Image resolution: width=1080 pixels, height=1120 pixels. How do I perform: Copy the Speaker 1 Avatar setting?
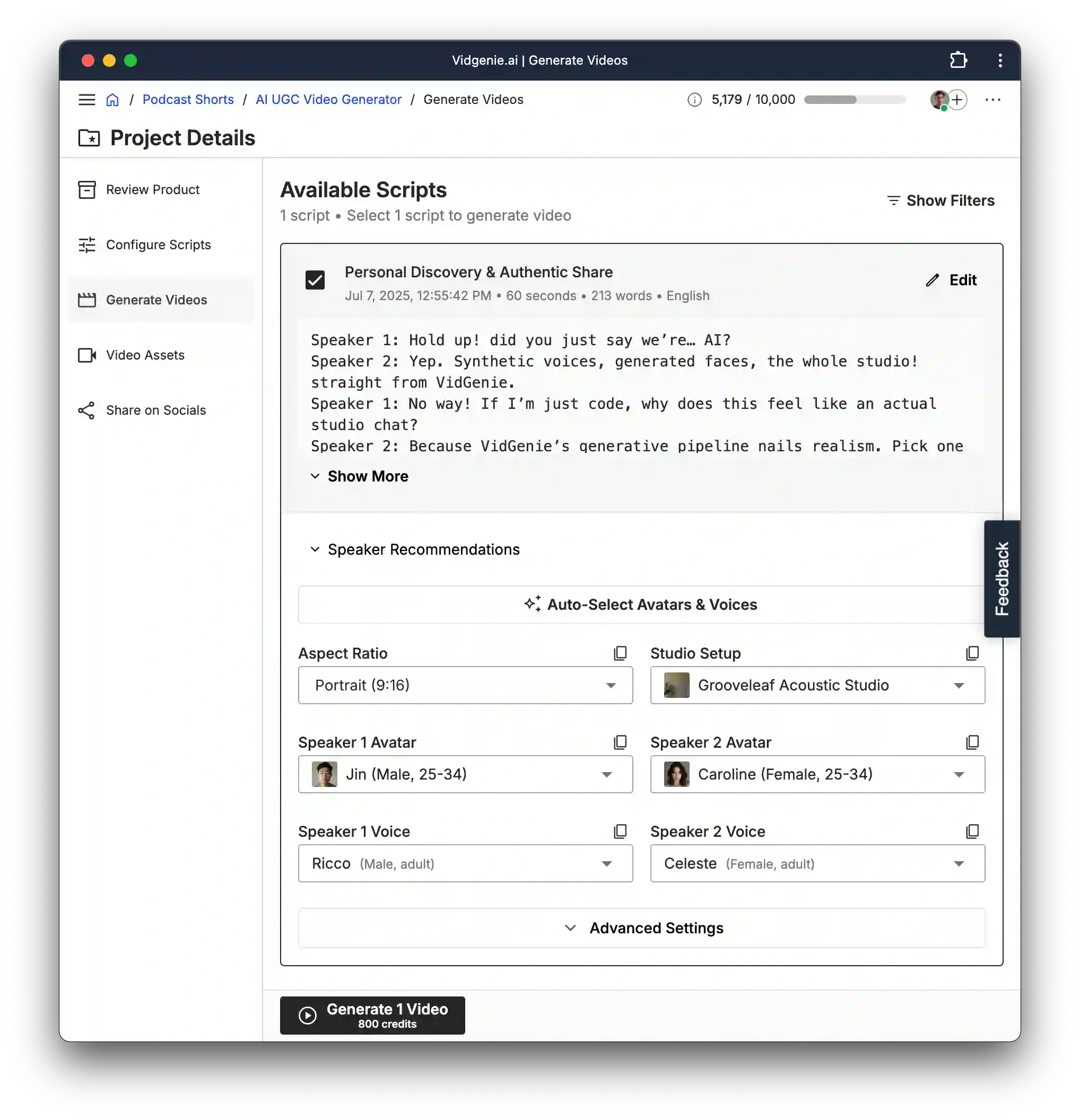[620, 742]
